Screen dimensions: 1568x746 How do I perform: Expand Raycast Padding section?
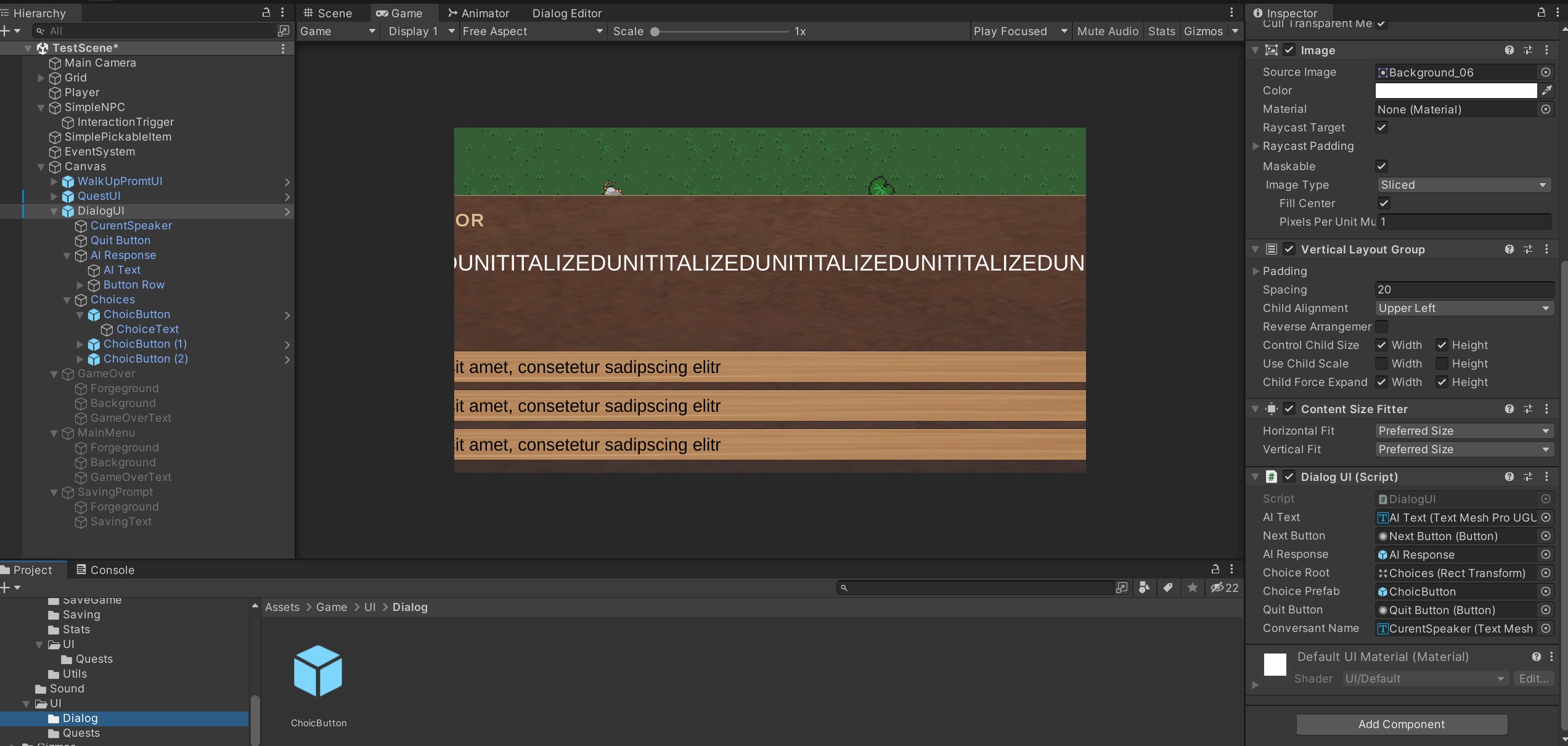coord(1256,146)
